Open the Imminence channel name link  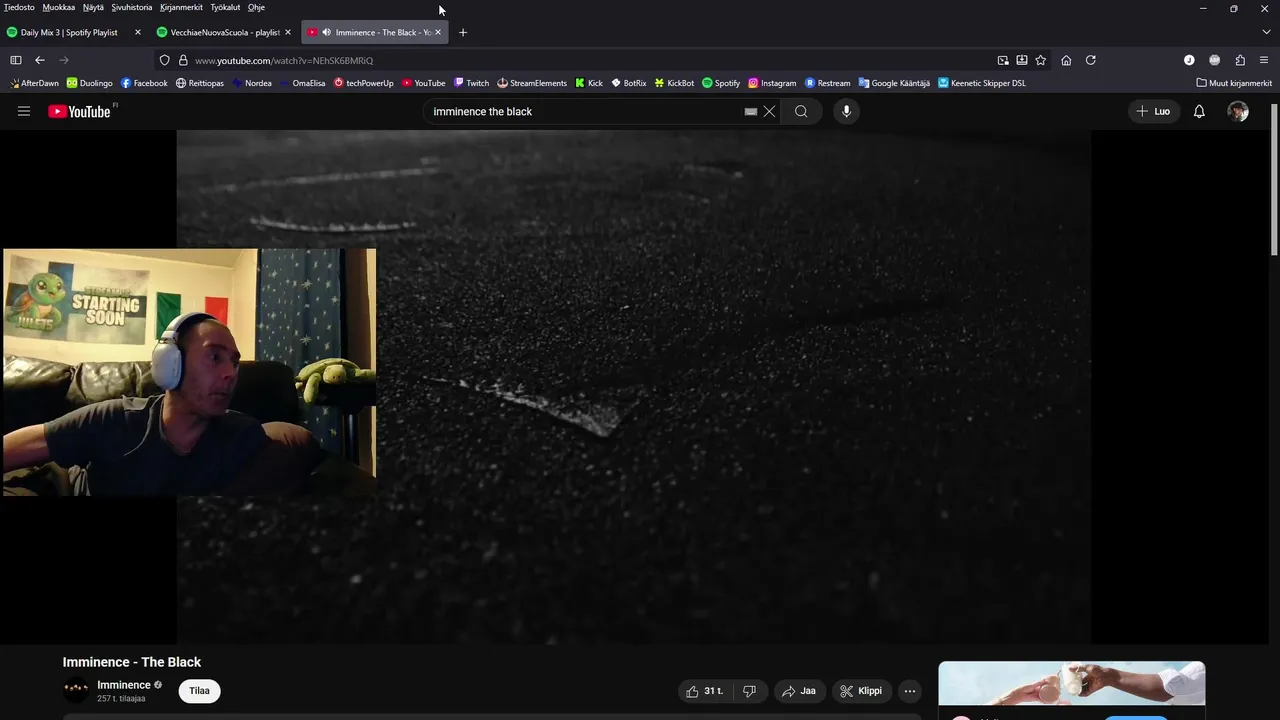[124, 685]
